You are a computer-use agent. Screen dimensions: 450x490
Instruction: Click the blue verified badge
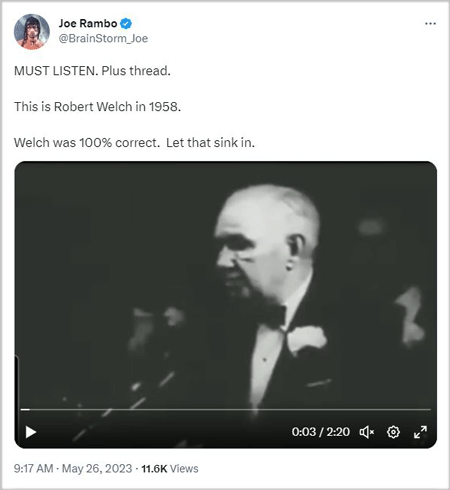click(x=126, y=24)
